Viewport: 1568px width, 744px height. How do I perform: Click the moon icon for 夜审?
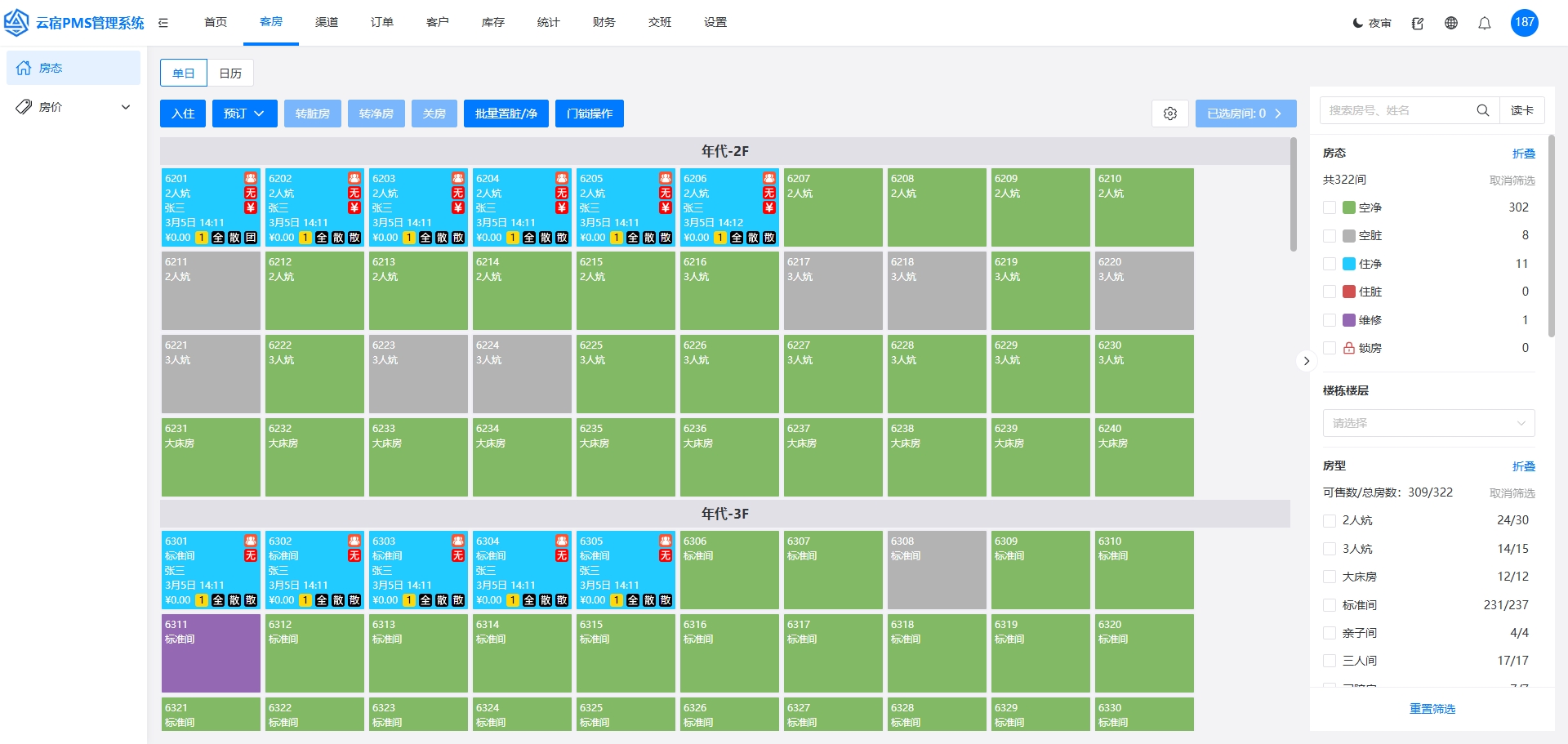(1358, 23)
